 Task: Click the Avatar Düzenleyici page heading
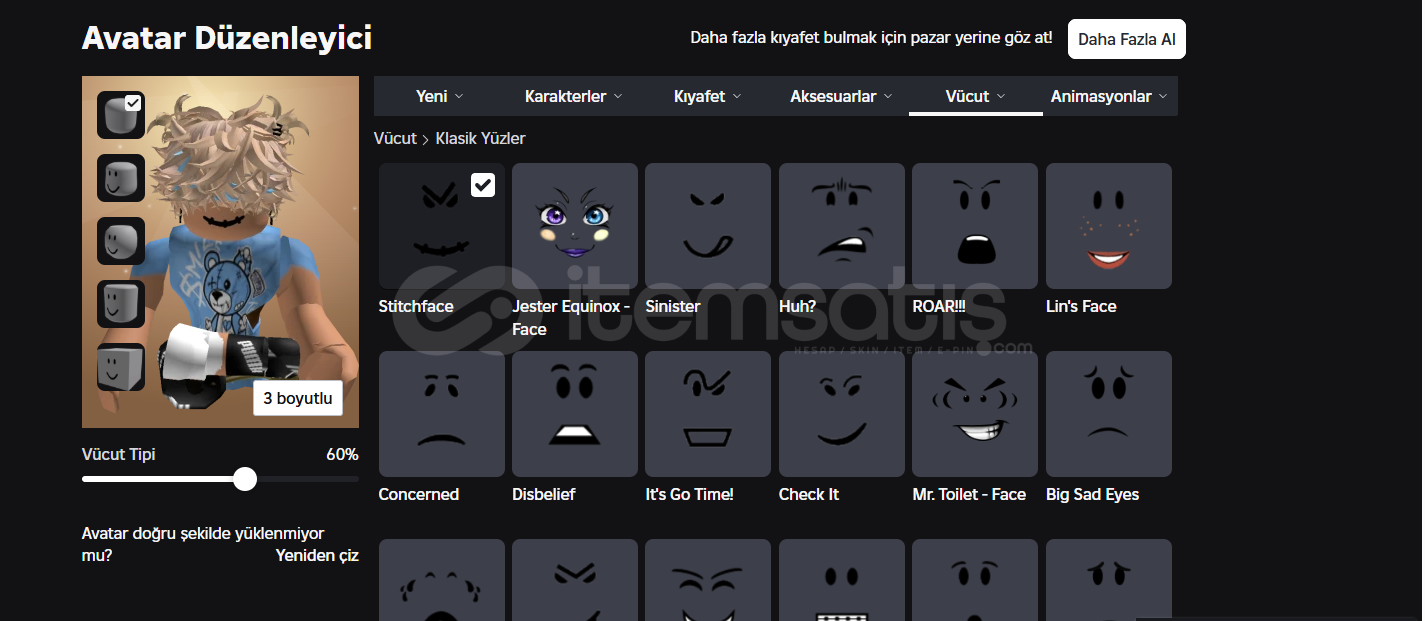(x=227, y=38)
